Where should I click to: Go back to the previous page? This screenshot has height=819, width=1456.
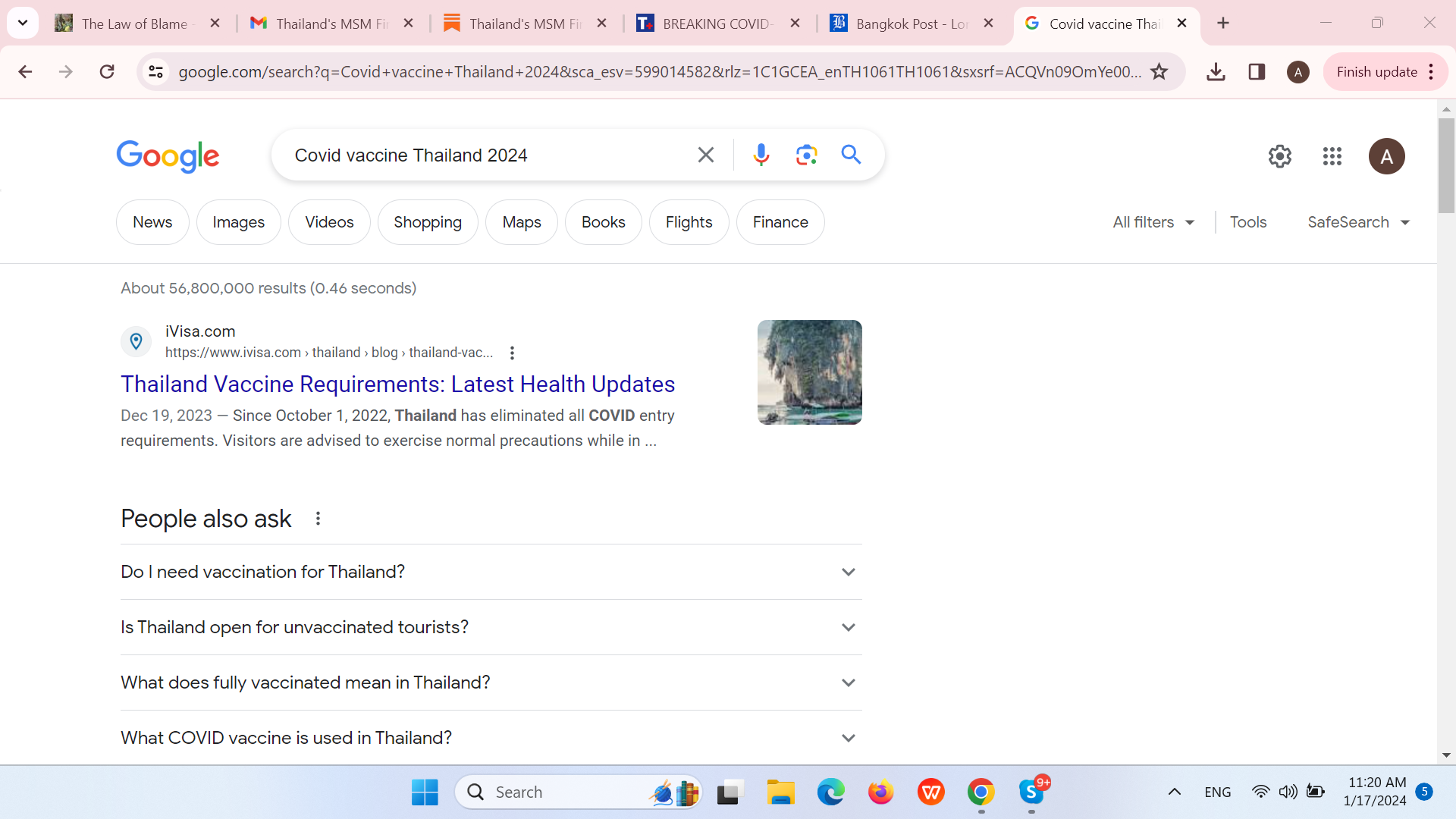pos(25,72)
